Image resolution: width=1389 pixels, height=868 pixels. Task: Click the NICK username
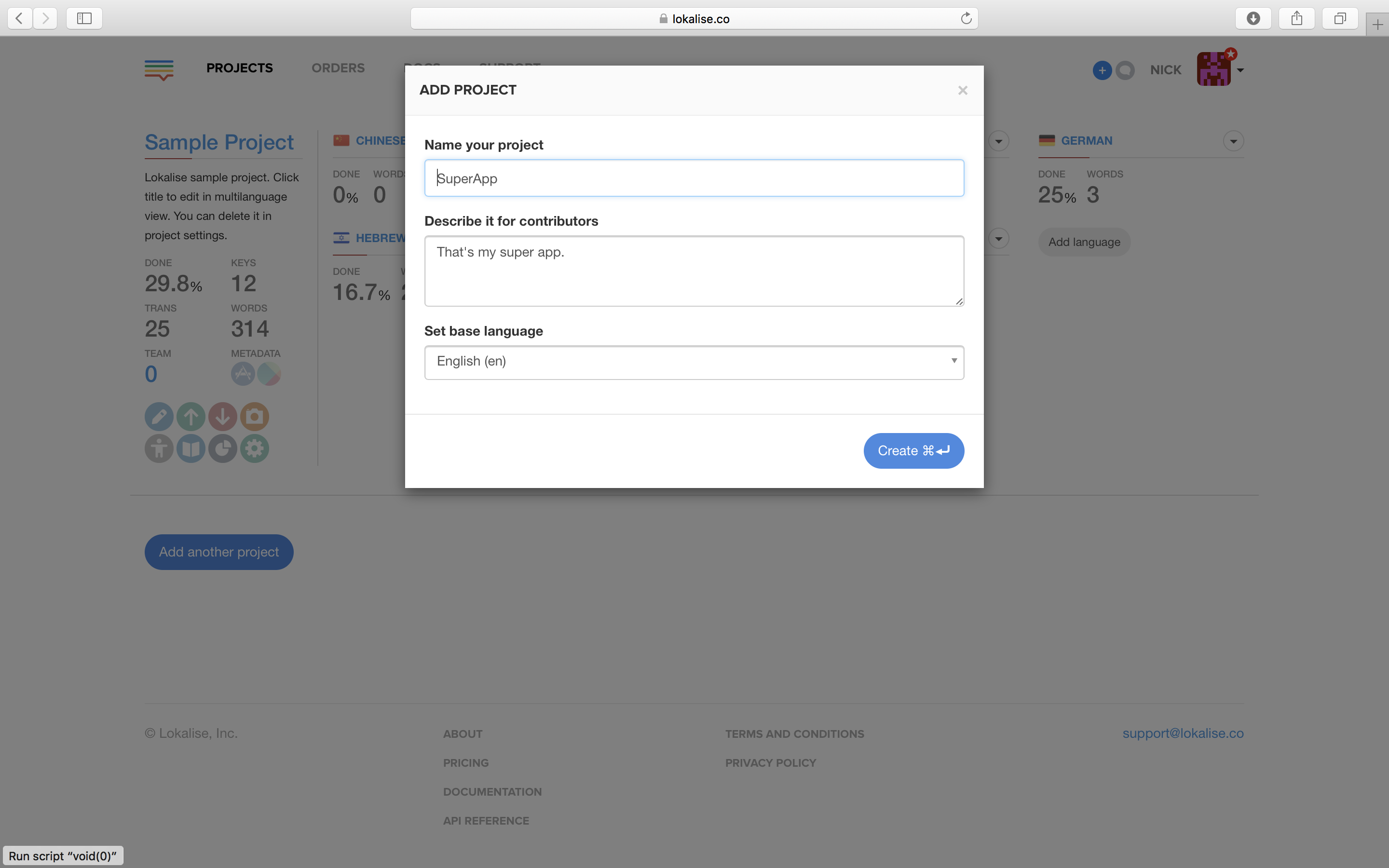tap(1165, 69)
